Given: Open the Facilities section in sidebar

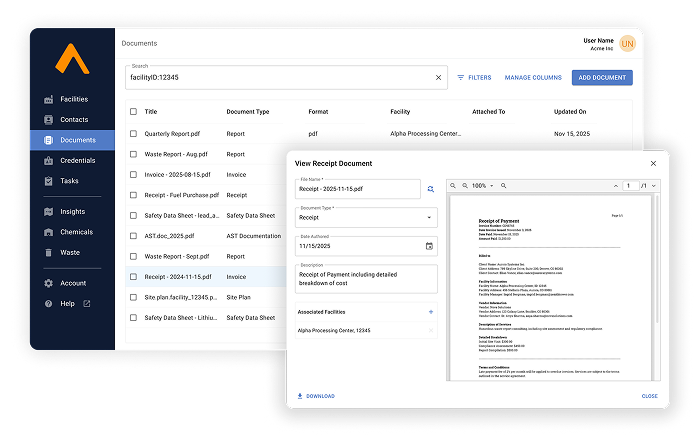Looking at the screenshot, I should (x=72, y=99).
